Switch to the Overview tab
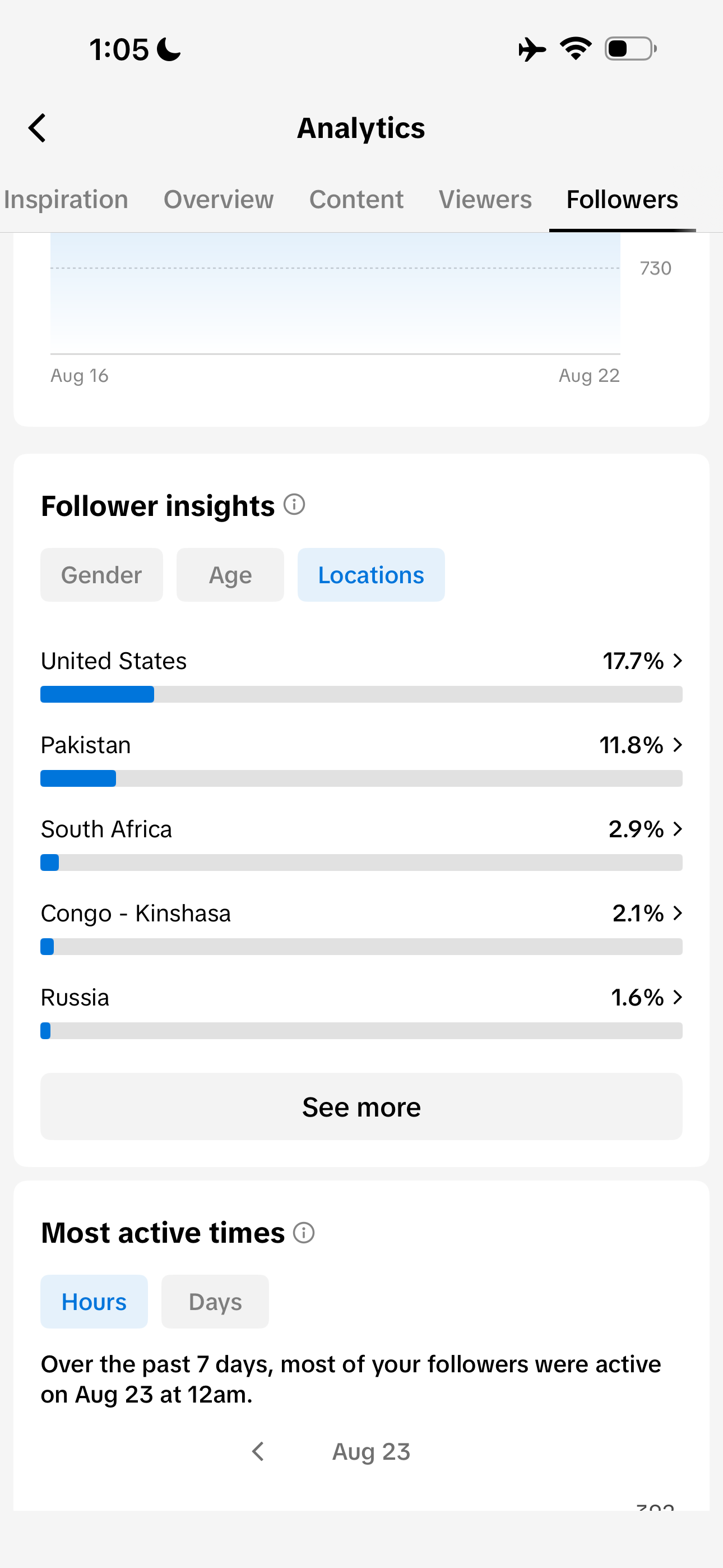 (x=219, y=200)
